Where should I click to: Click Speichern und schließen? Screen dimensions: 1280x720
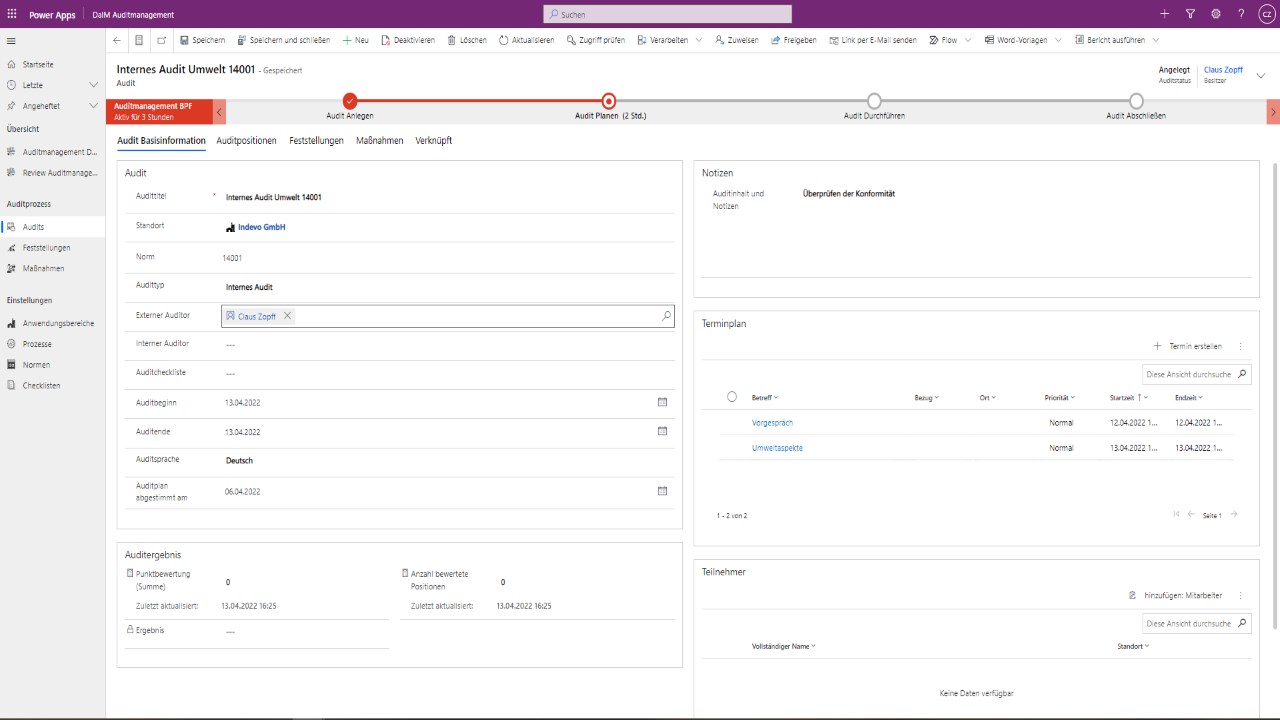[283, 40]
